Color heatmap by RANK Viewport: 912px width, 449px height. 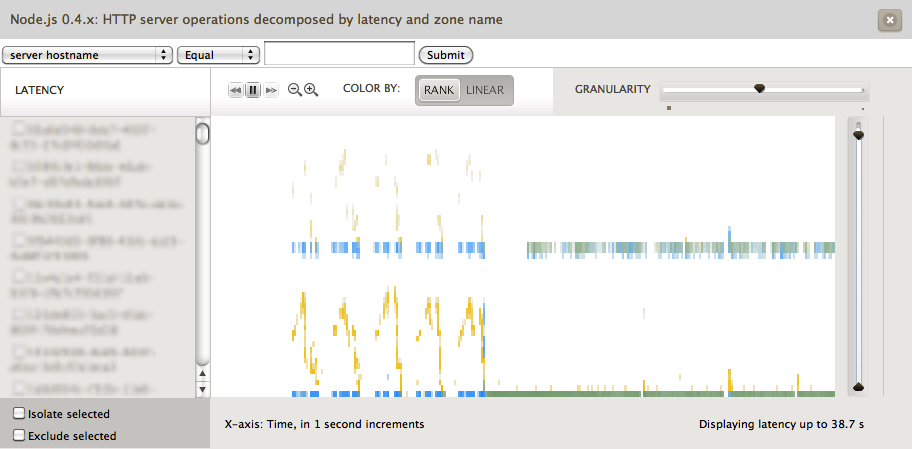[438, 90]
